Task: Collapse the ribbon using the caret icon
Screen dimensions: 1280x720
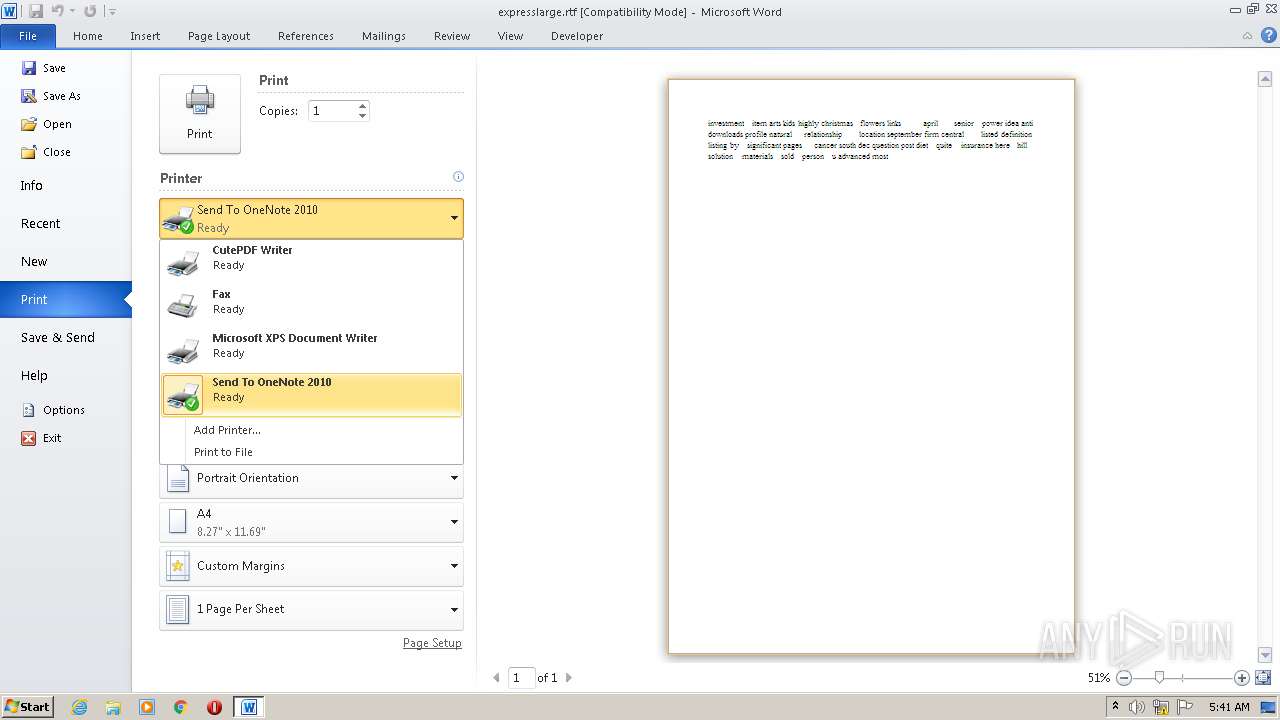Action: tap(1248, 36)
